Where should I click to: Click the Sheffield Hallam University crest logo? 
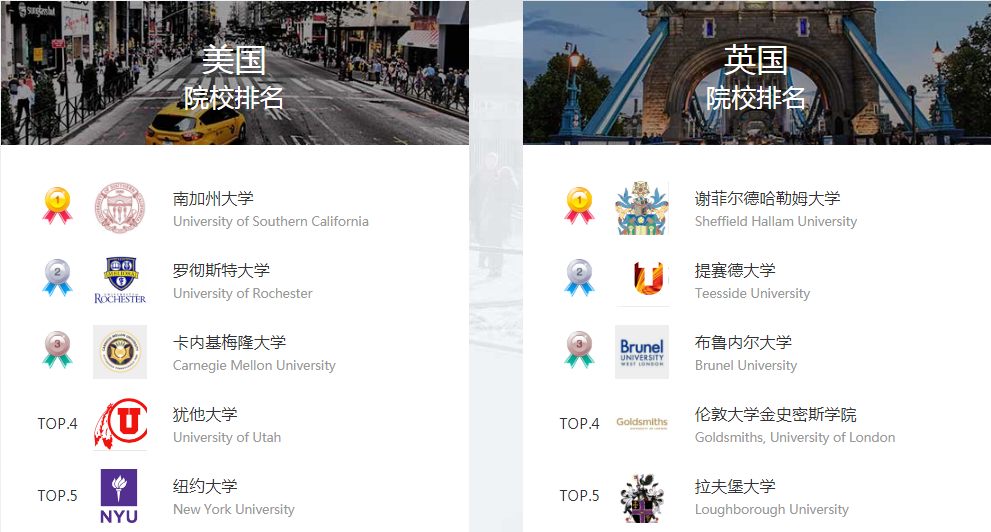641,208
